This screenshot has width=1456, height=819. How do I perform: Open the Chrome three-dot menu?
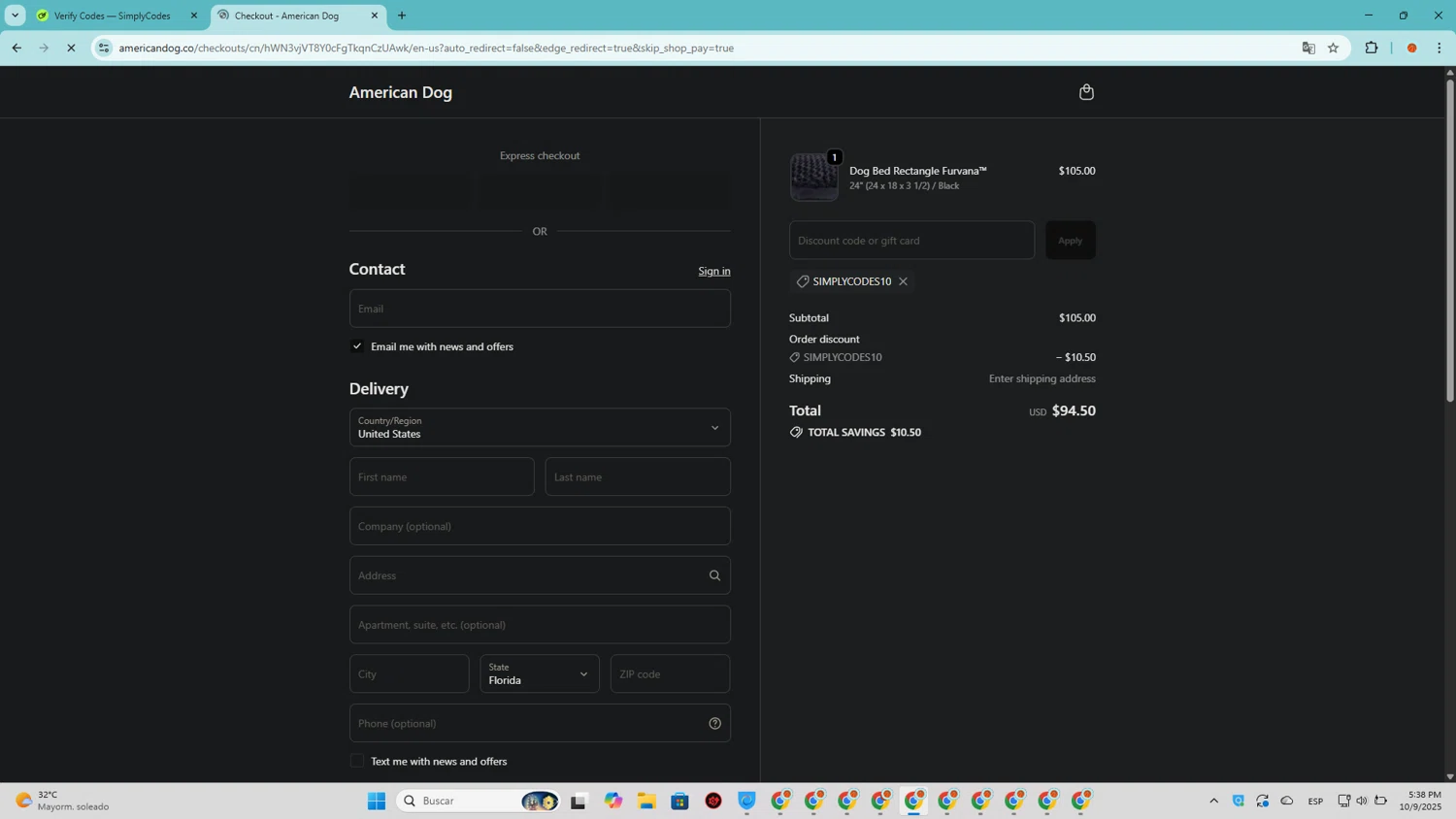[x=1439, y=48]
